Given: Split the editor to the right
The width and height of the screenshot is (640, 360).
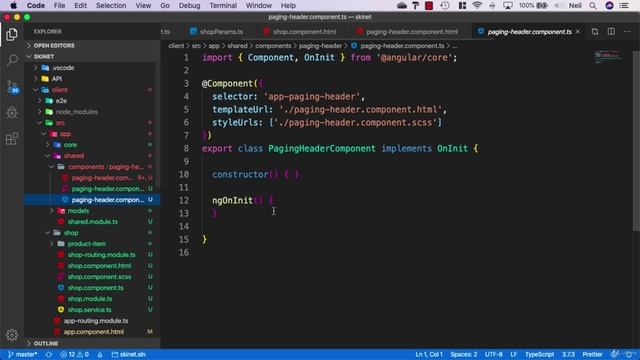Looking at the screenshot, I should pos(611,31).
